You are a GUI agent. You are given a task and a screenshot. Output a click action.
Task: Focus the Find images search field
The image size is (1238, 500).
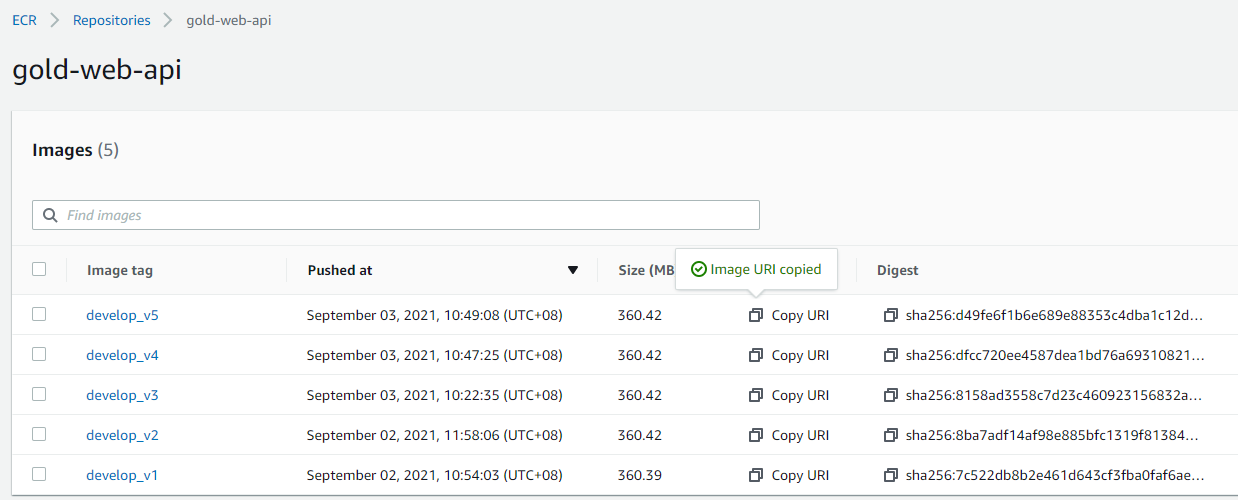point(410,215)
